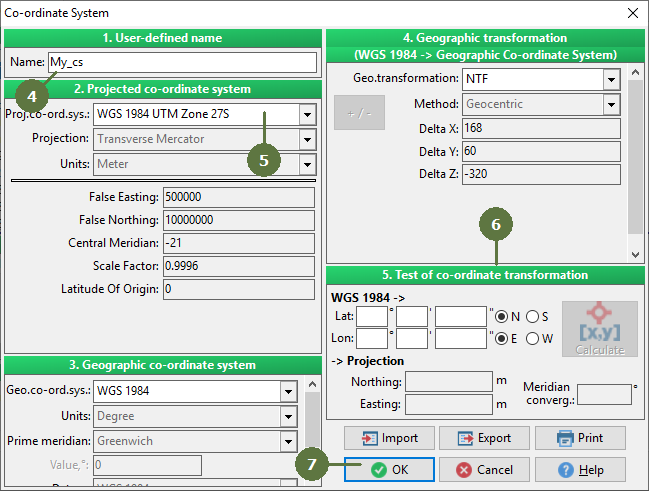
Task: Expand the Prime meridian Greenwich dropdown
Action: pyautogui.click(x=288, y=441)
